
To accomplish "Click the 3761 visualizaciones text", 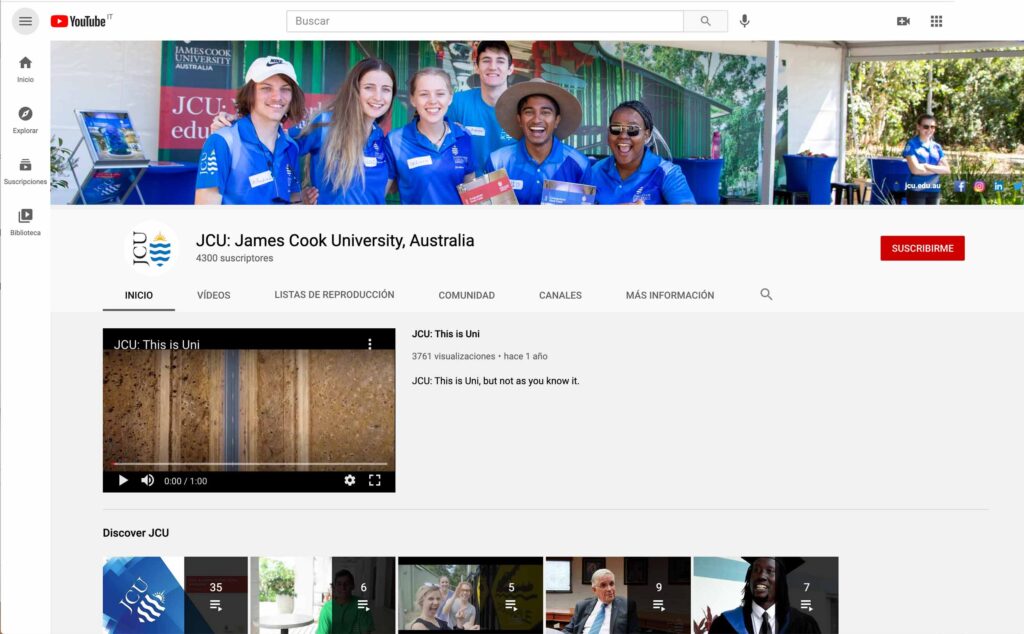I will click(x=453, y=357).
